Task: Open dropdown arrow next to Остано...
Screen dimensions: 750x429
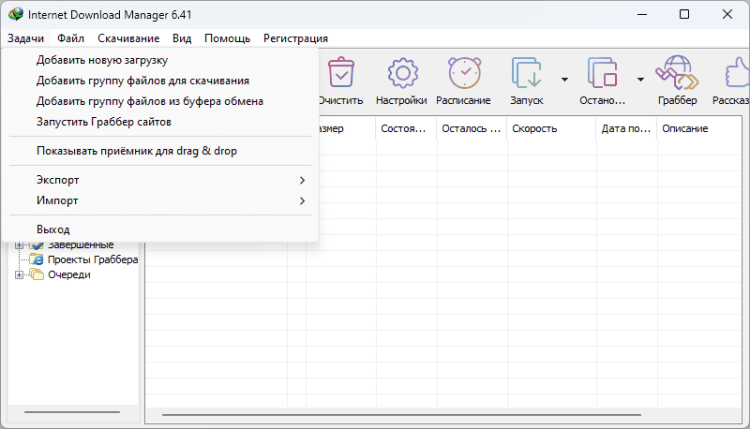Action: pos(640,79)
